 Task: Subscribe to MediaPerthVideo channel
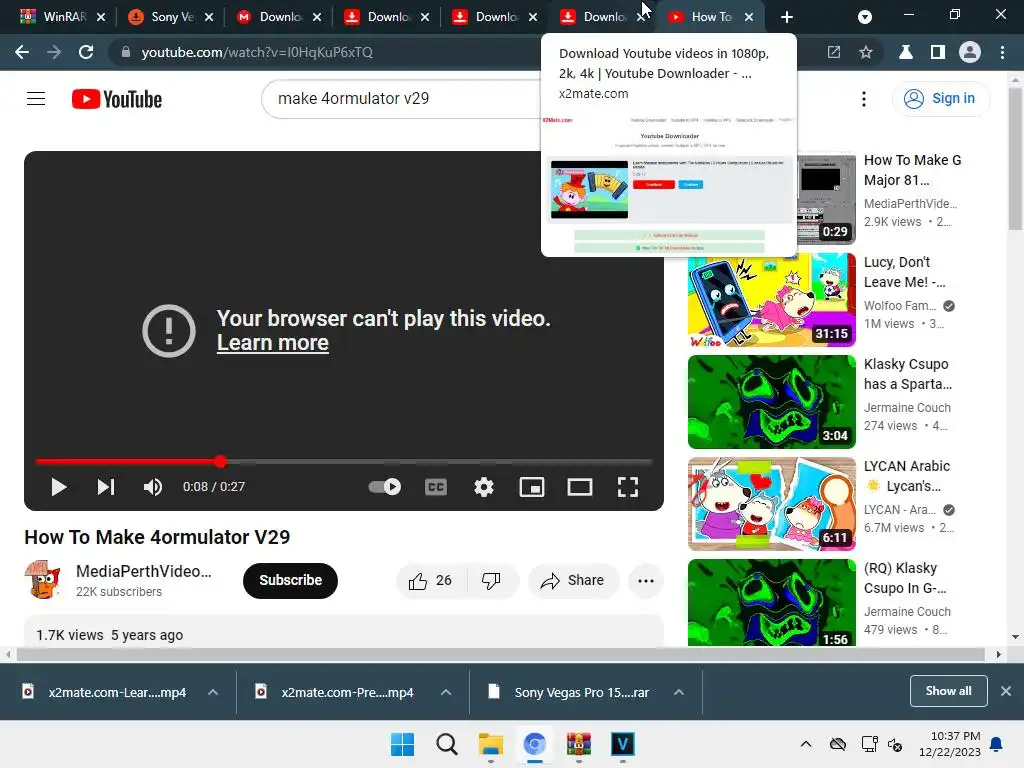pyautogui.click(x=291, y=581)
